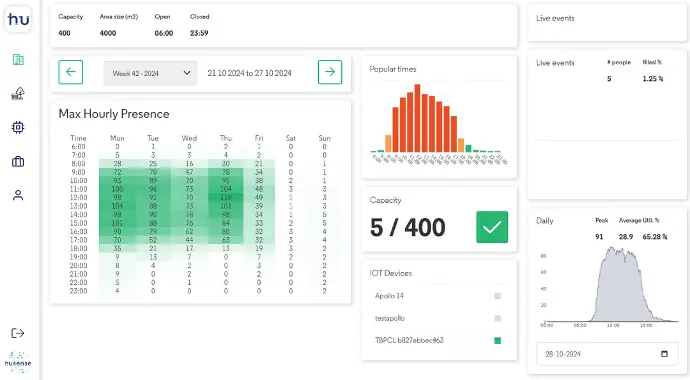Click the 5 / 400 capacity value

point(407,227)
